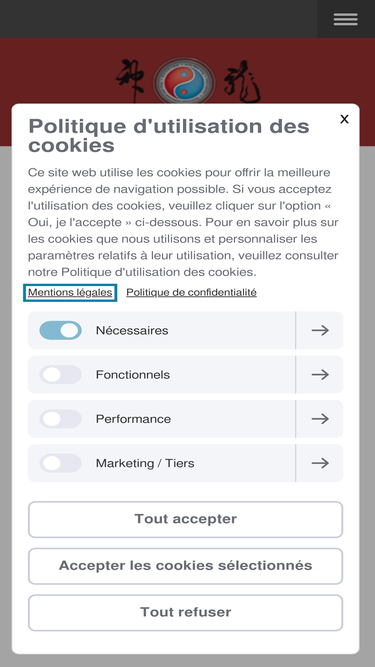Click the Tout refuser button

click(185, 613)
